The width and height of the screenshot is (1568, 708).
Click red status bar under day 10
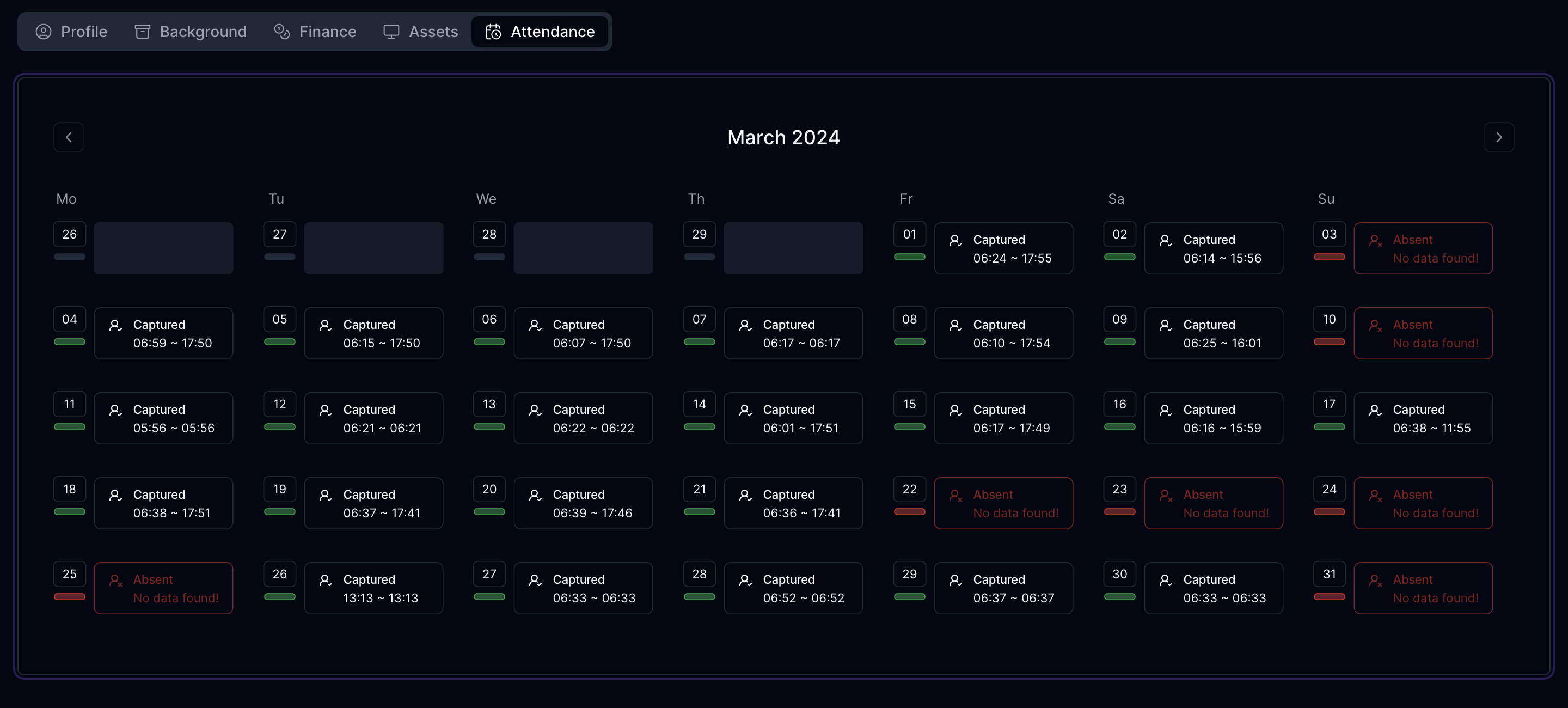[x=1329, y=342]
